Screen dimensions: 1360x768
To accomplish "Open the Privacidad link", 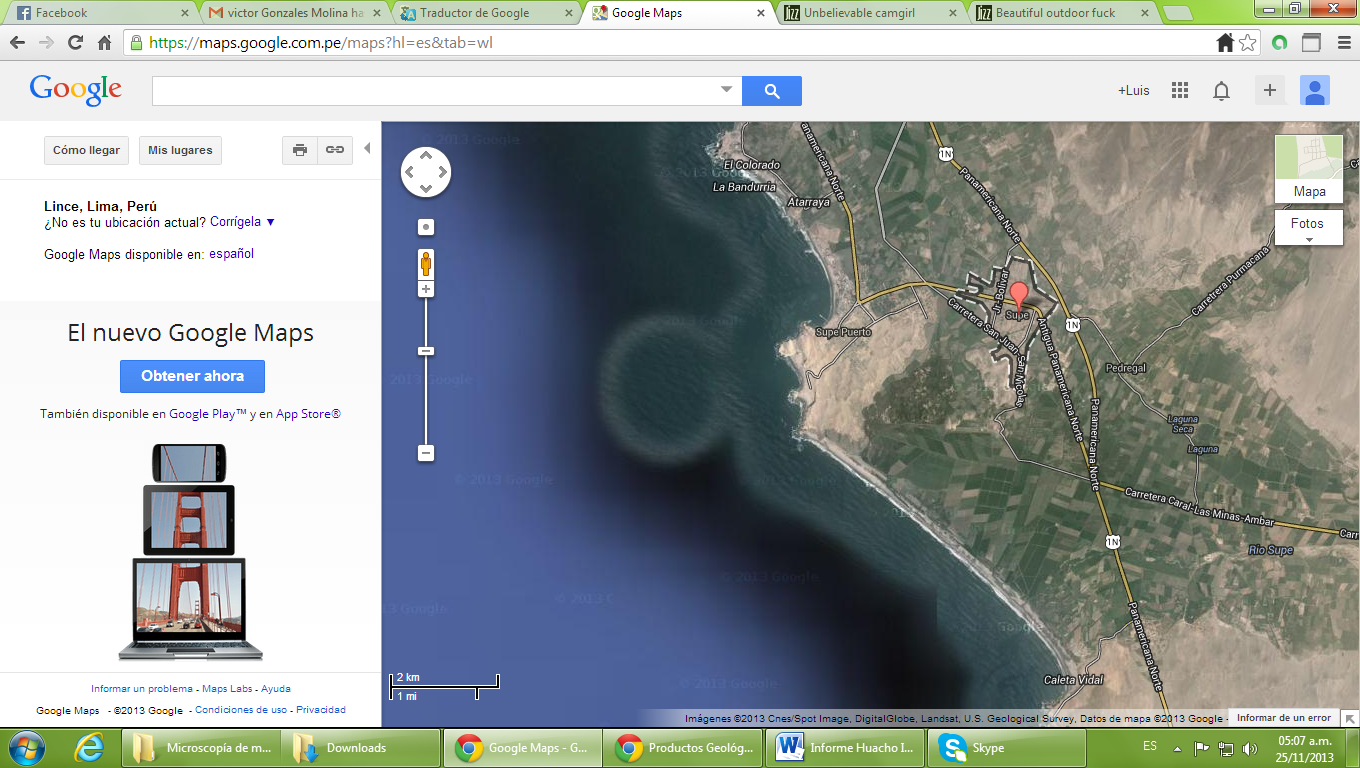I will 320,710.
